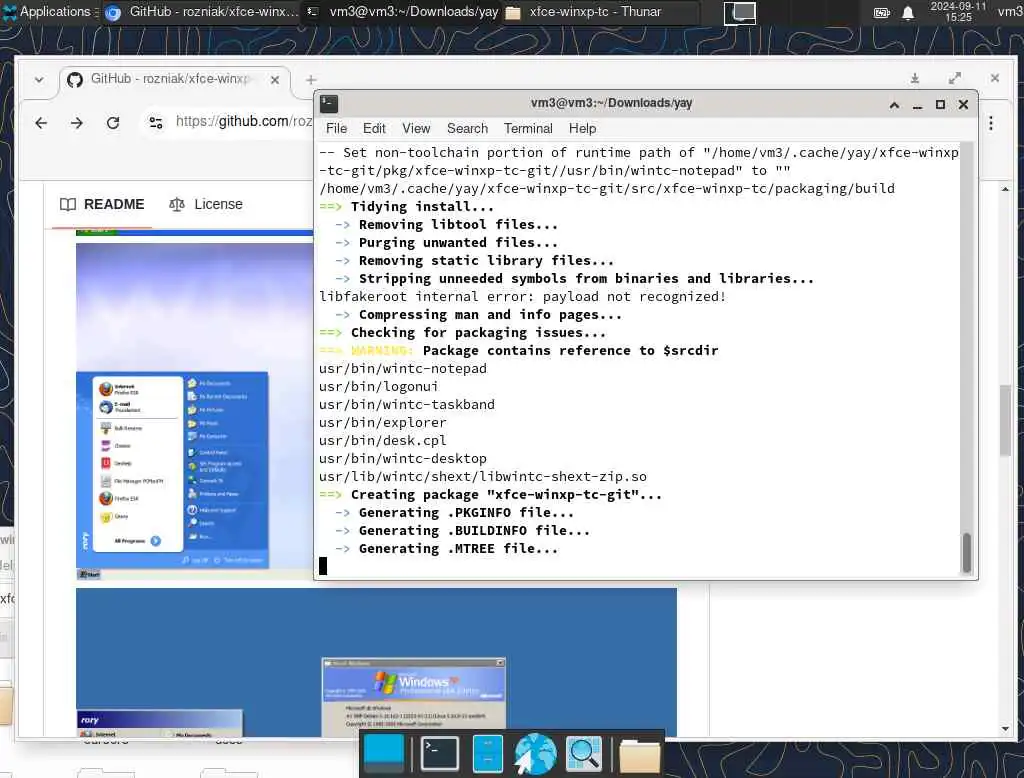
Task: Click the 'Generating .MTREE file...' terminal line
Action: pyautogui.click(x=447, y=549)
